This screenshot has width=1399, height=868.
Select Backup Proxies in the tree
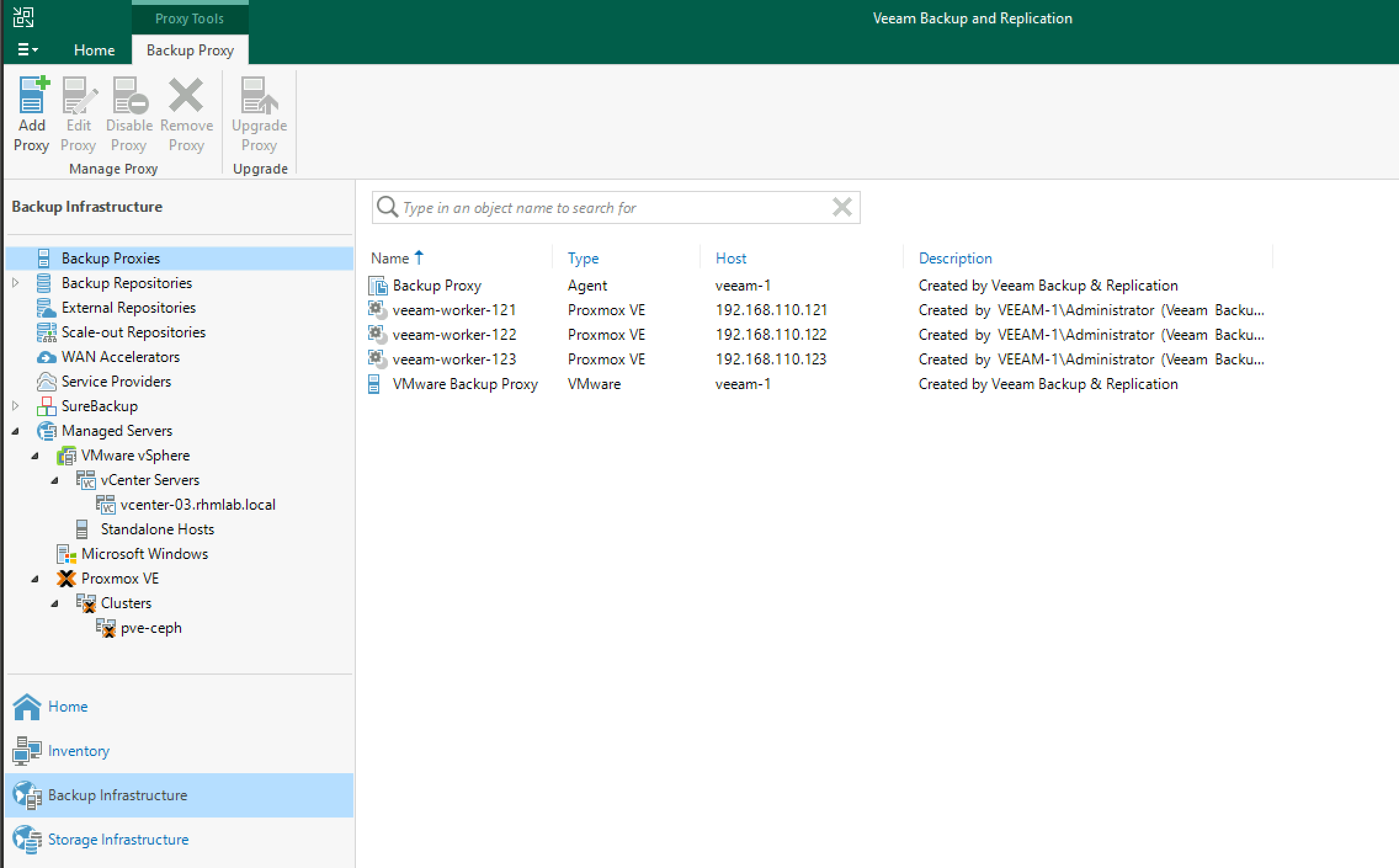click(180, 259)
